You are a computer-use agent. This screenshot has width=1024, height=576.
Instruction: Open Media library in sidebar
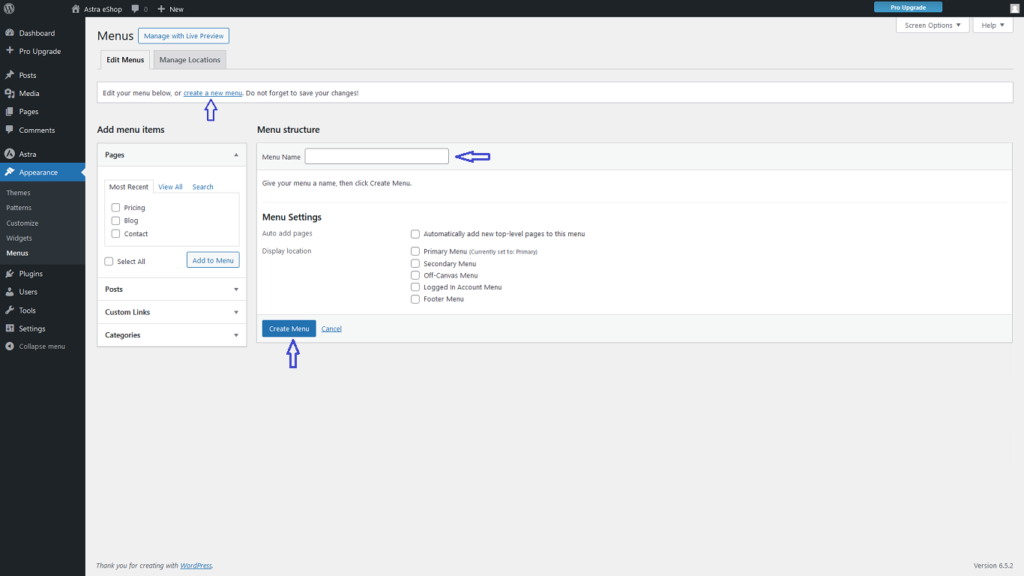point(29,93)
